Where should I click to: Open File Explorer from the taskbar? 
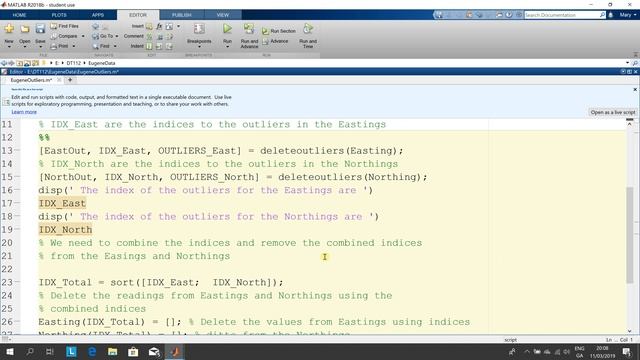click(113, 351)
